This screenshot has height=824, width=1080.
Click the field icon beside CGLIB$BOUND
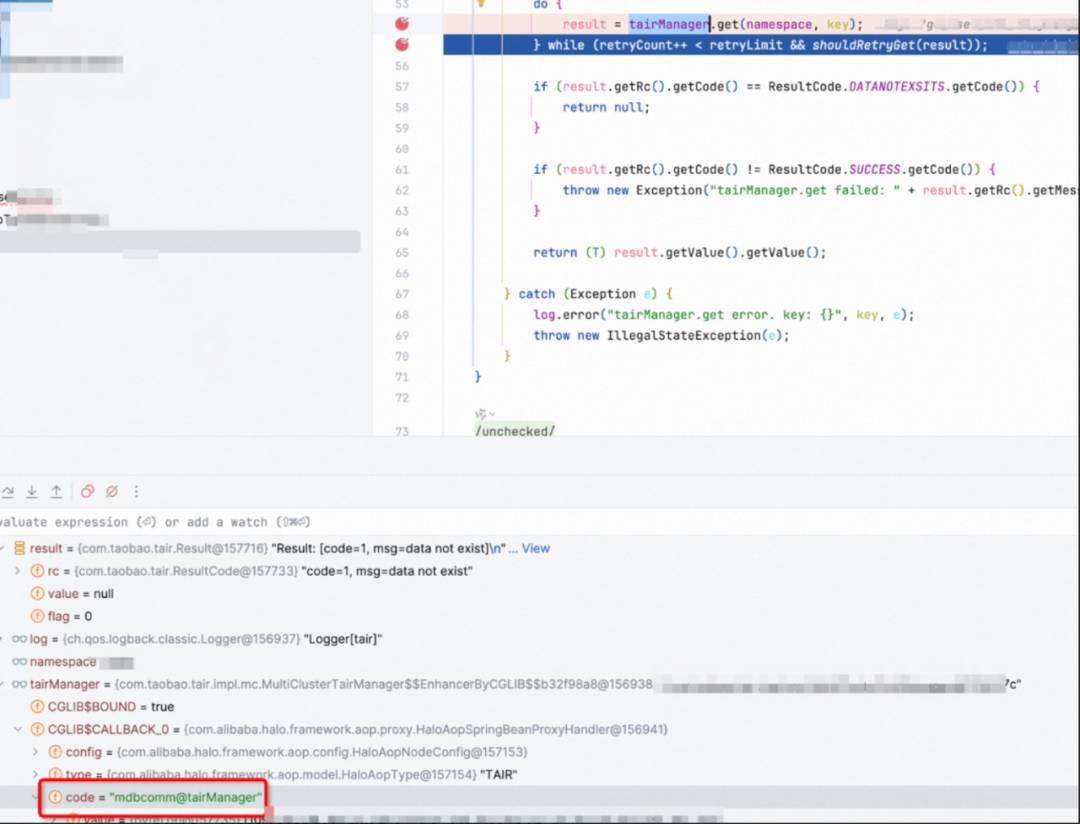[38, 706]
